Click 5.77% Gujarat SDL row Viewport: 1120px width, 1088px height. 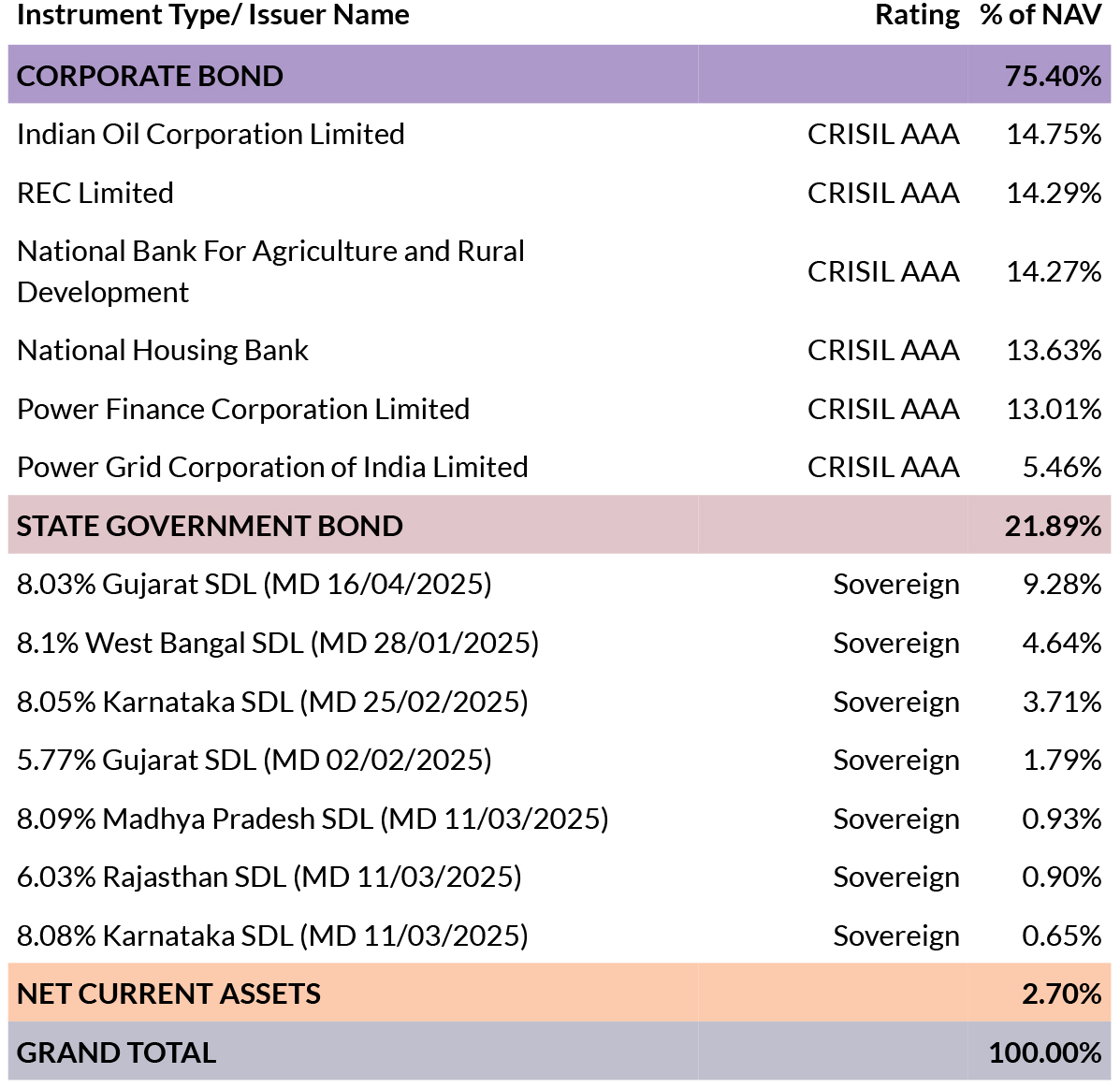pos(560,760)
